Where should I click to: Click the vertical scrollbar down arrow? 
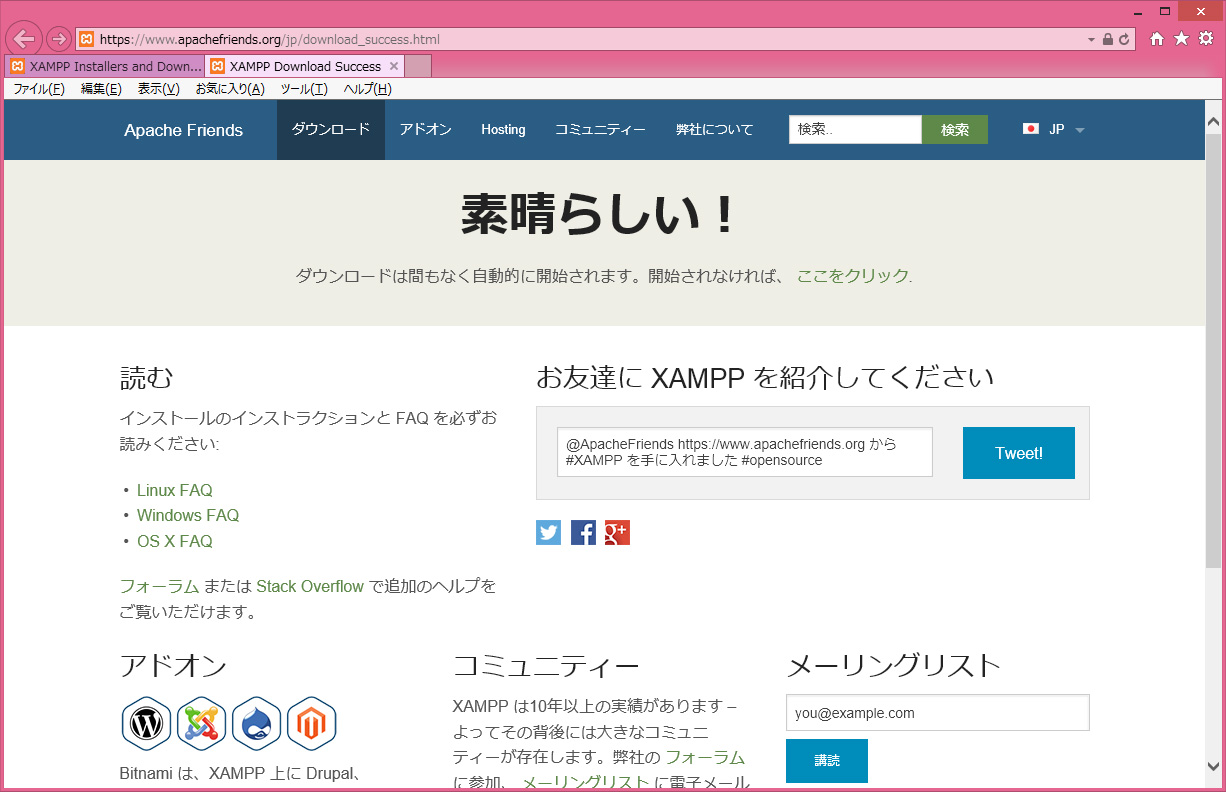(1213, 766)
